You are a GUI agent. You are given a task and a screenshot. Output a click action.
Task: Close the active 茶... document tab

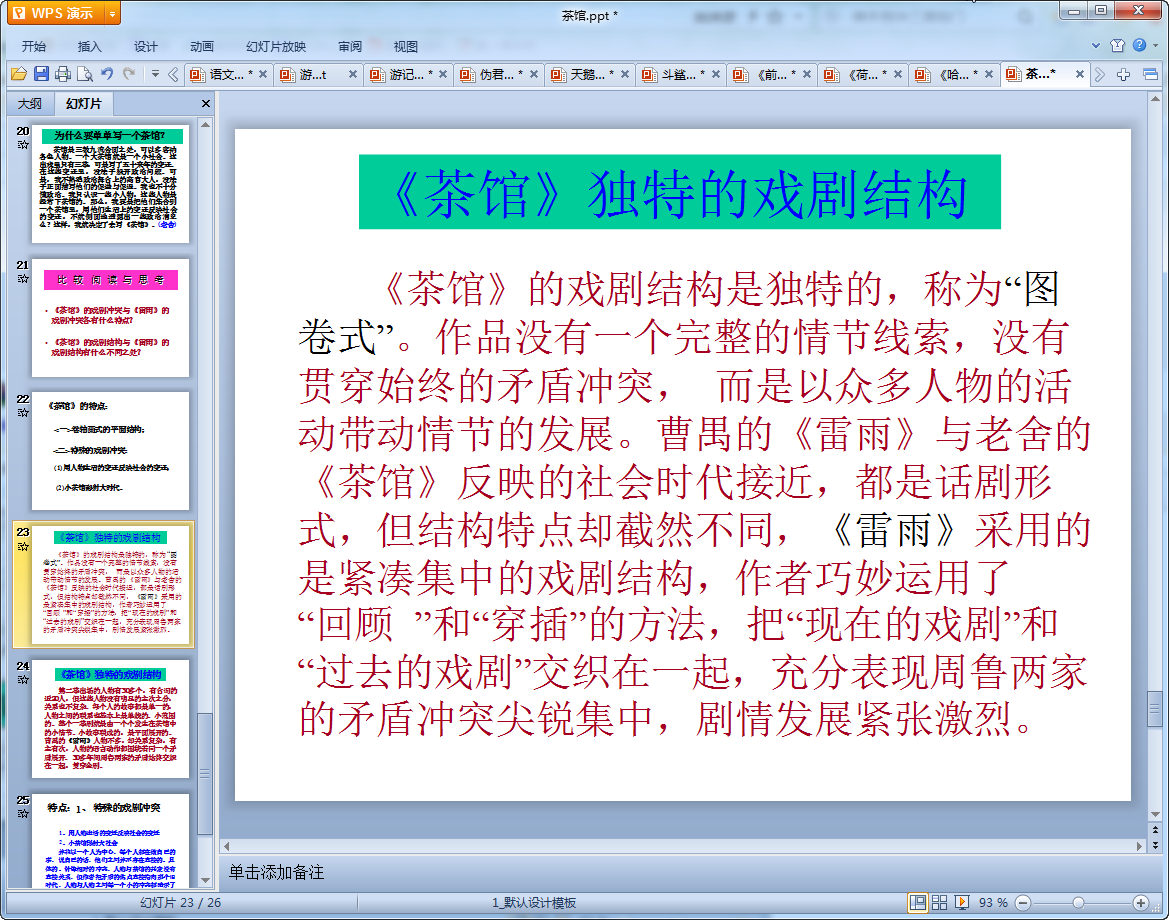coord(1080,74)
